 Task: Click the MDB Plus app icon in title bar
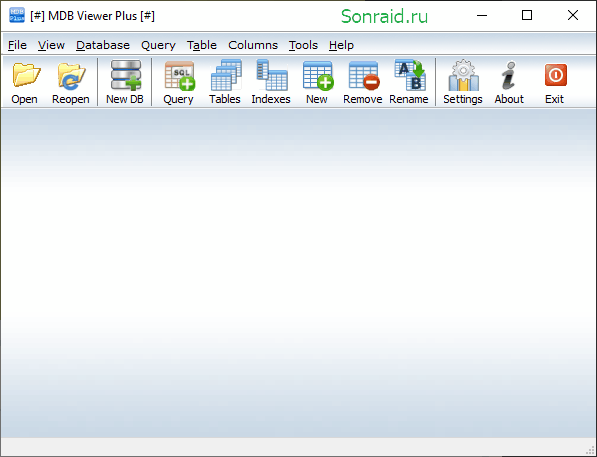[x=16, y=15]
